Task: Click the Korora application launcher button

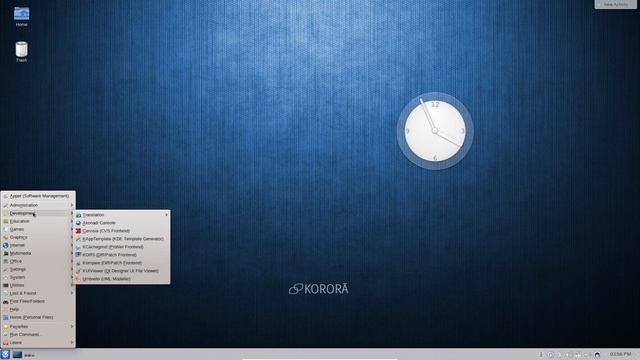Action: 5,354
